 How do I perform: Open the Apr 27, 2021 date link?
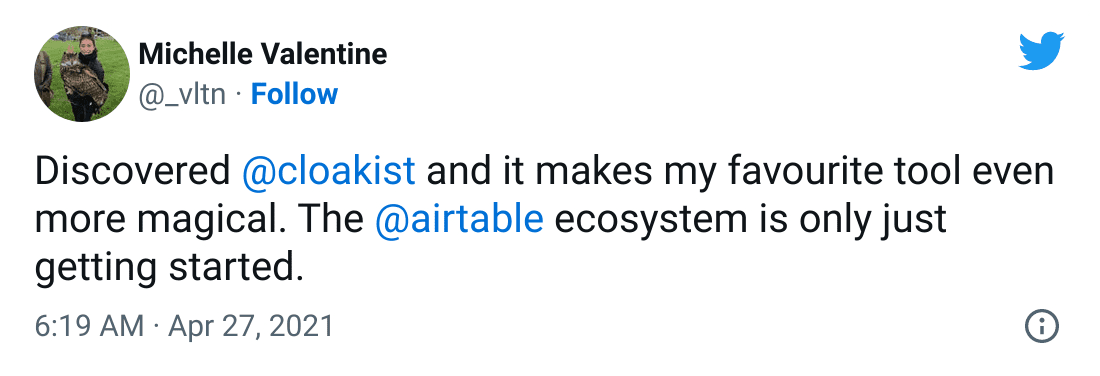click(250, 327)
